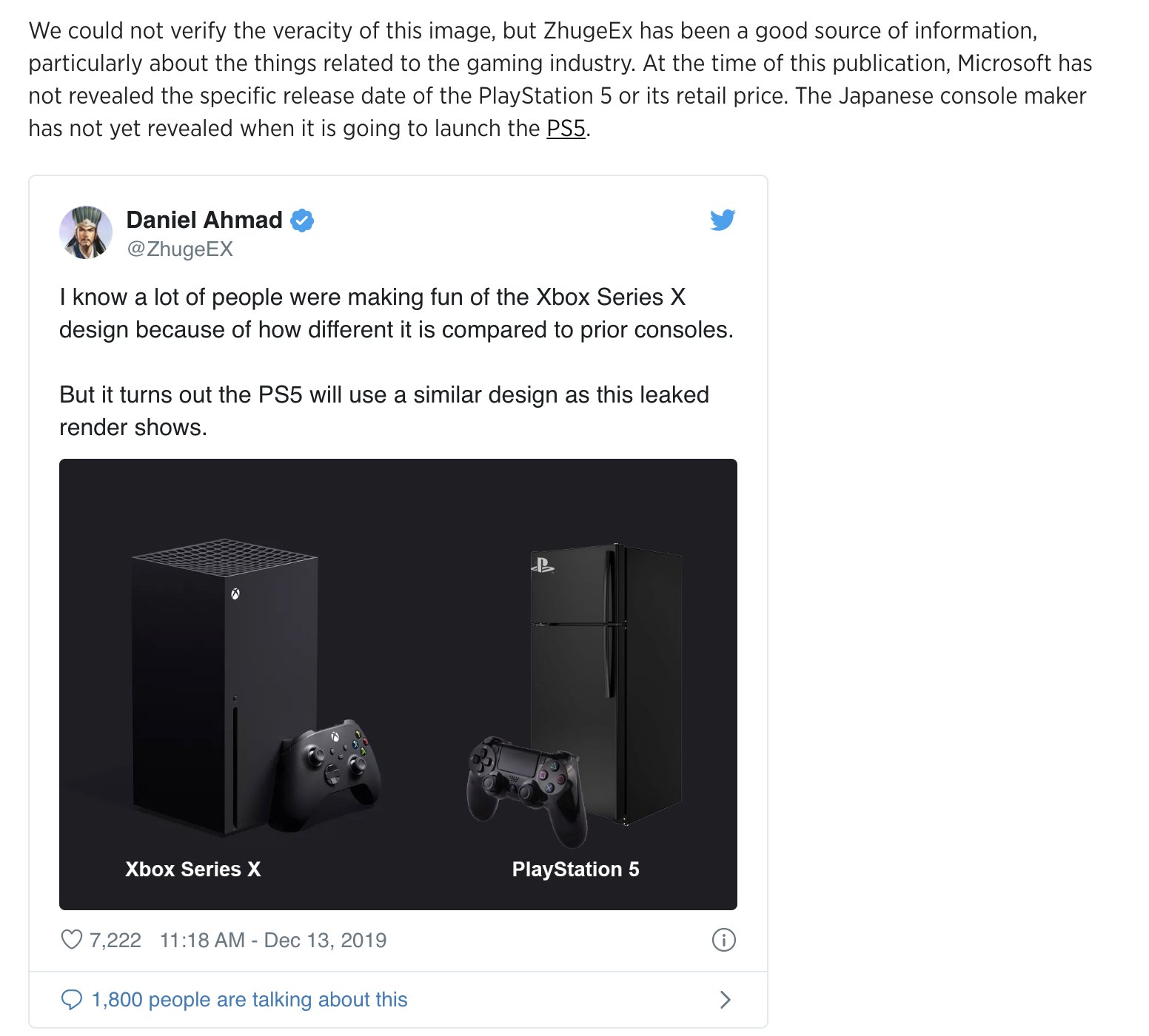Click the PlayStation 5 caption label
Viewport: 1149px width, 1036px height.
click(x=575, y=869)
